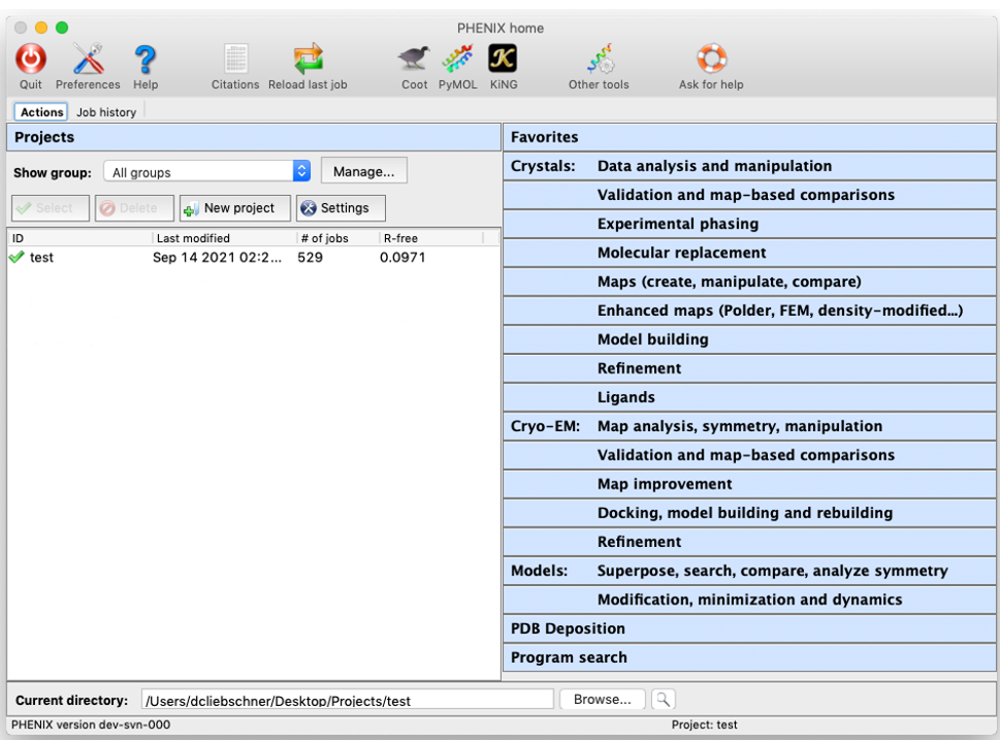Open Other tools in the toolbar
The width and height of the screenshot is (1000, 750).
pyautogui.click(x=599, y=61)
